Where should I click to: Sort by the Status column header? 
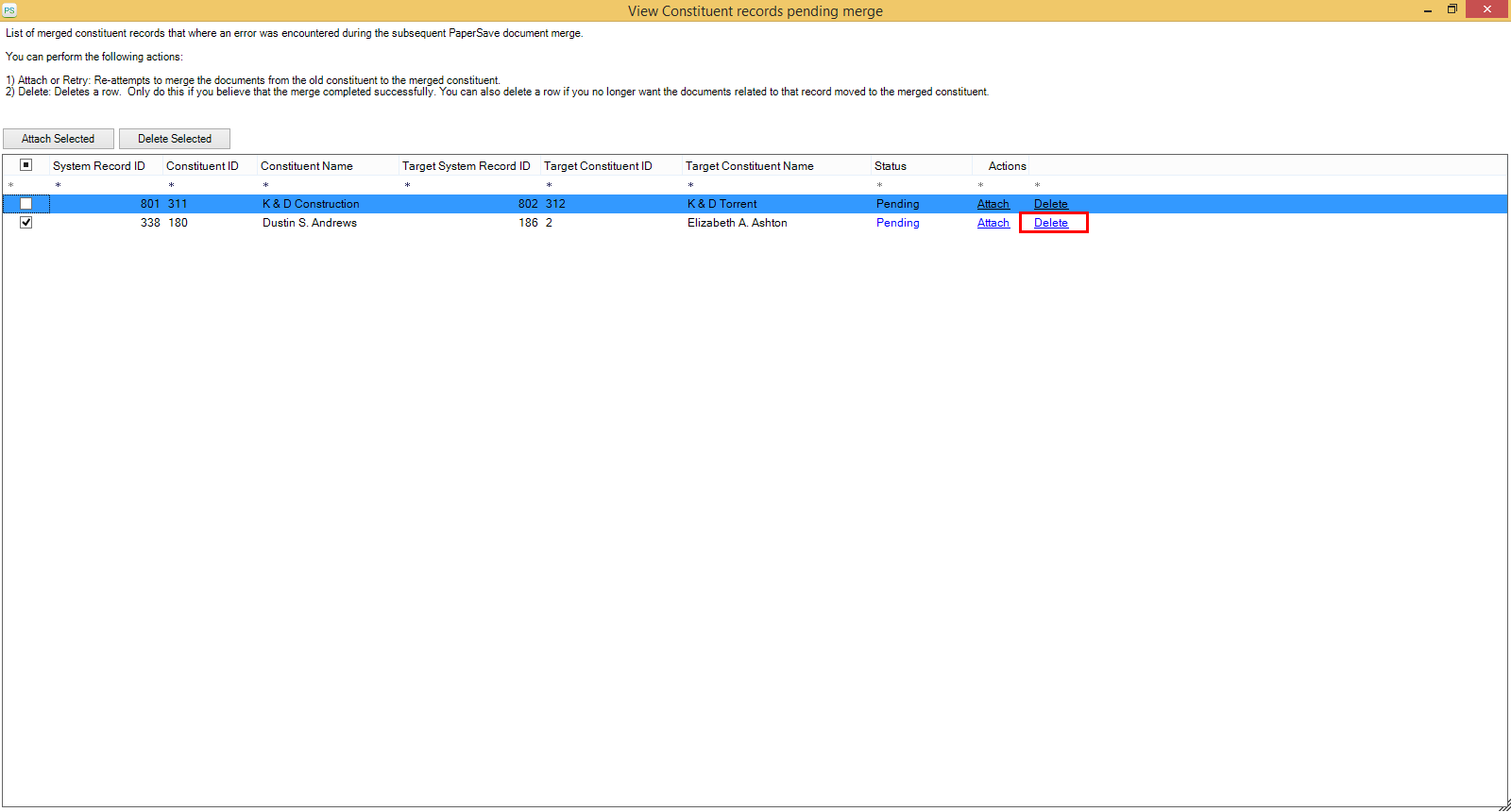891,166
